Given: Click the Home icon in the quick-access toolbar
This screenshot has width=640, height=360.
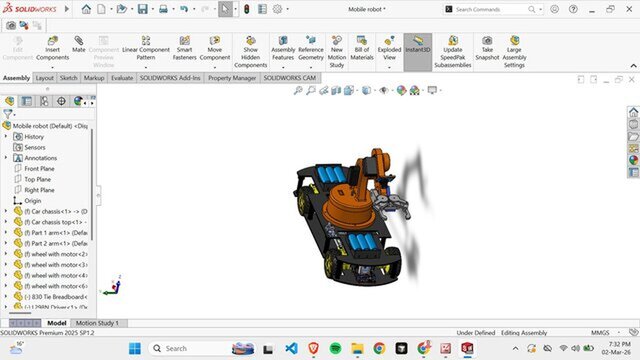Looking at the screenshot, I should pos(86,9).
